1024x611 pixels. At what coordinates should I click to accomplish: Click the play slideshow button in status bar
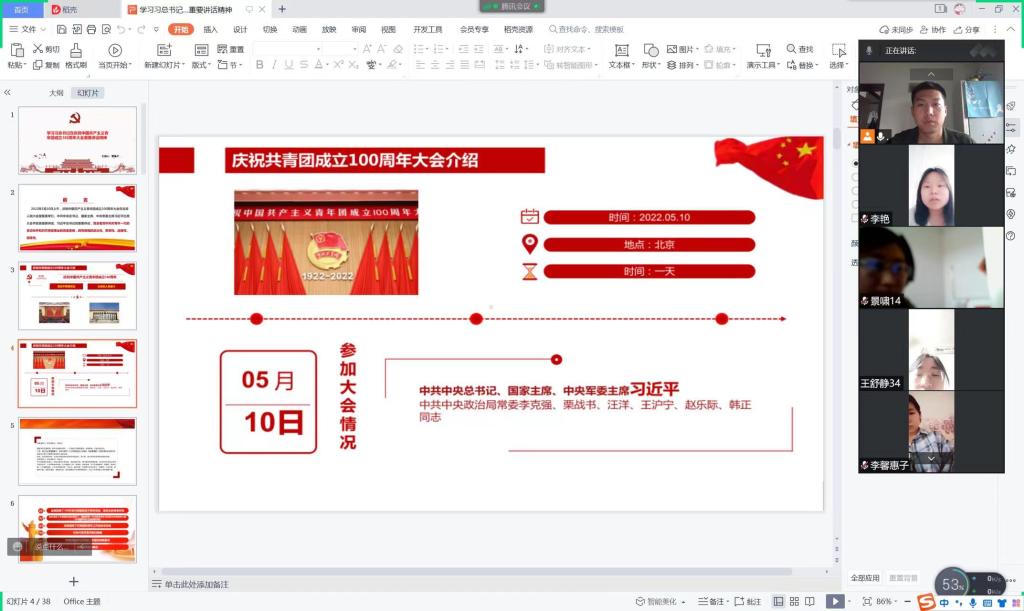click(834, 601)
